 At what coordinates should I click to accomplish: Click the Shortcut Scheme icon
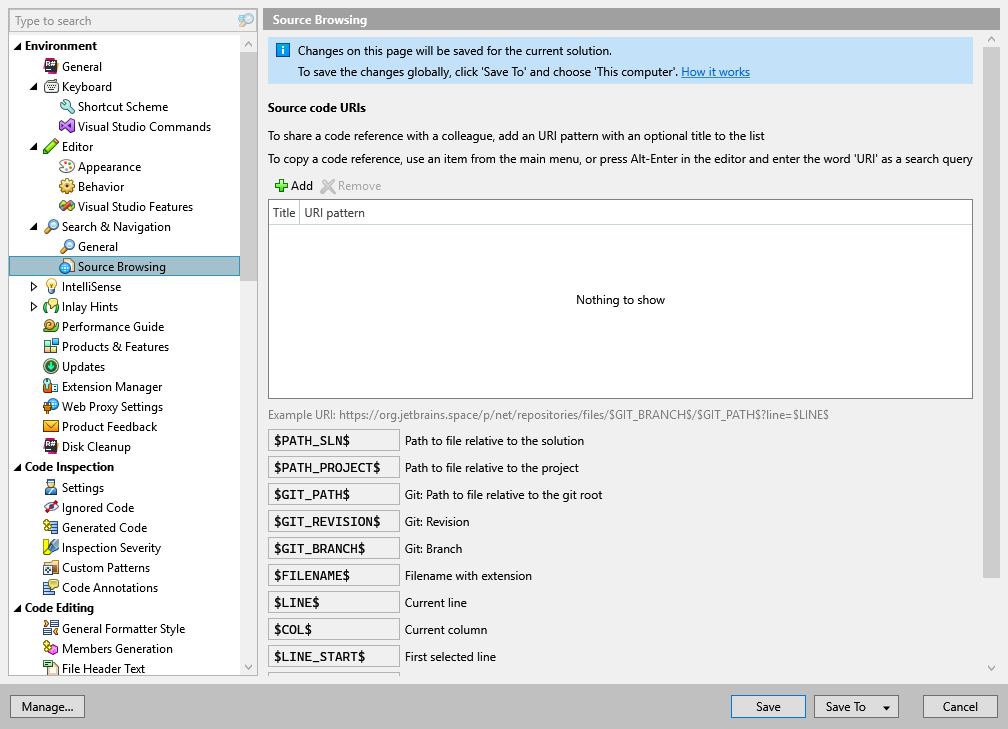pos(67,106)
